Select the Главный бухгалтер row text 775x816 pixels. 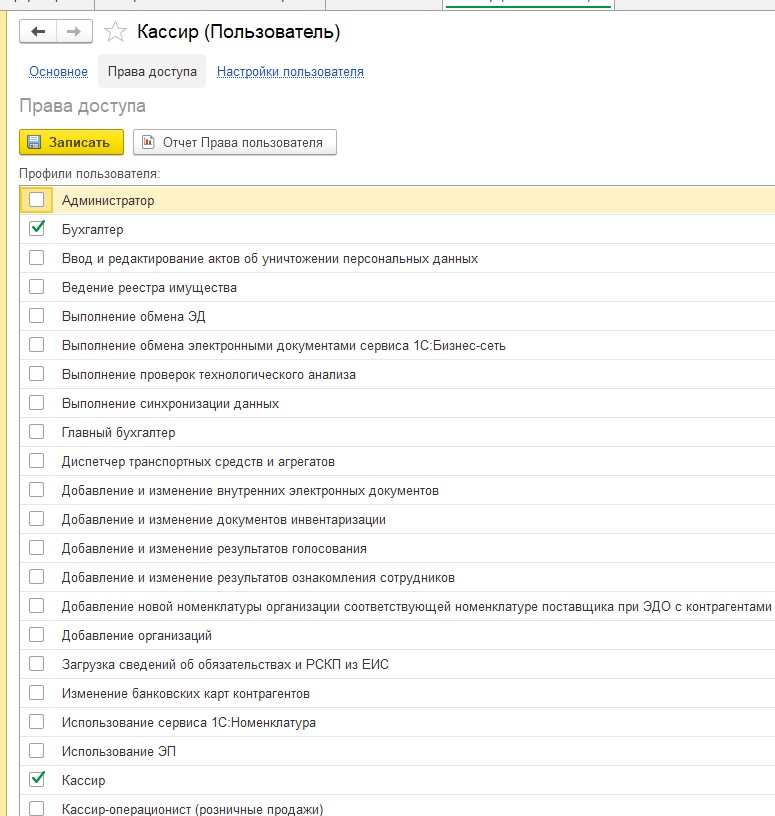coord(118,432)
